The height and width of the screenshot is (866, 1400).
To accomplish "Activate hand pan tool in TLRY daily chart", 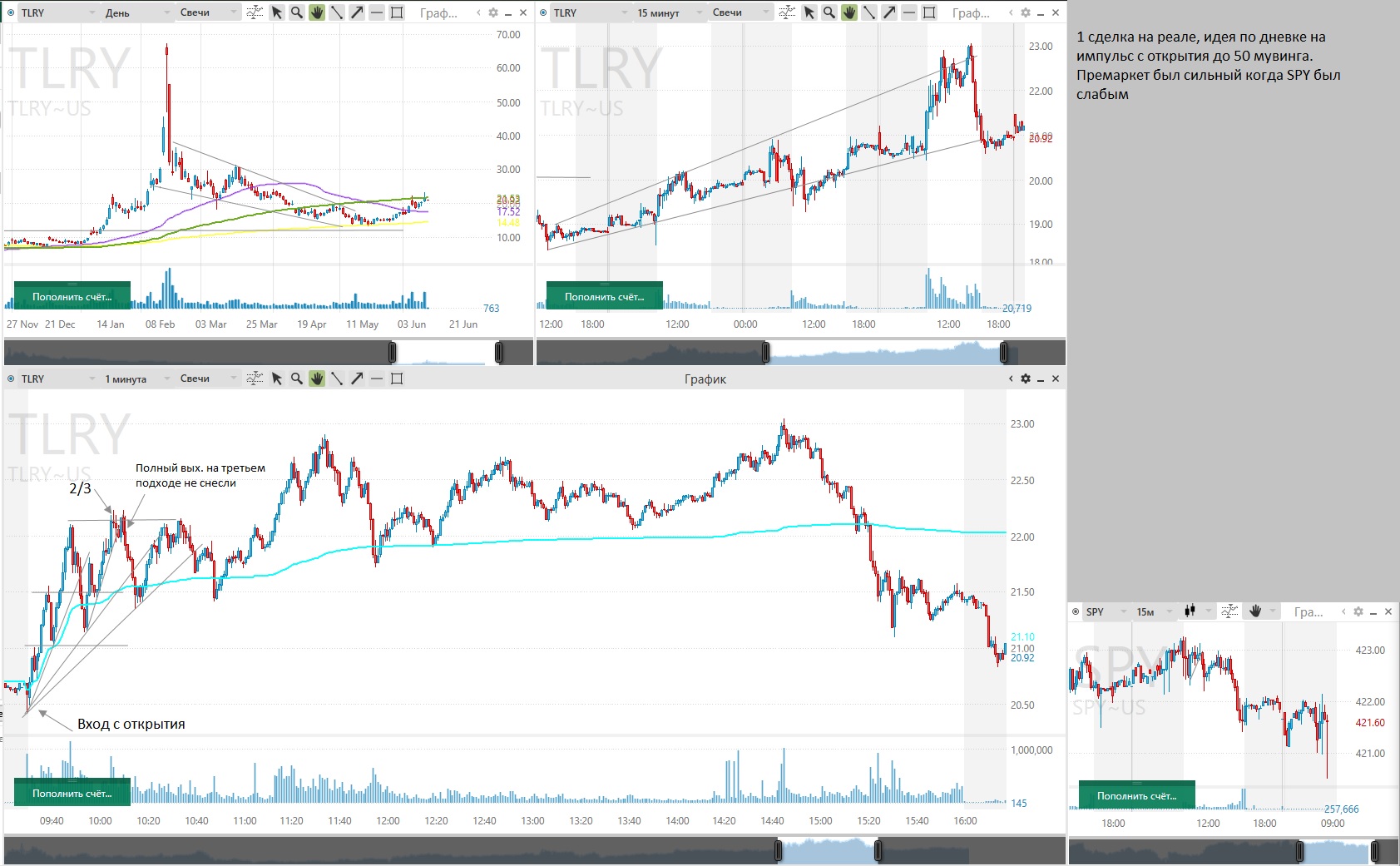I will click(317, 12).
